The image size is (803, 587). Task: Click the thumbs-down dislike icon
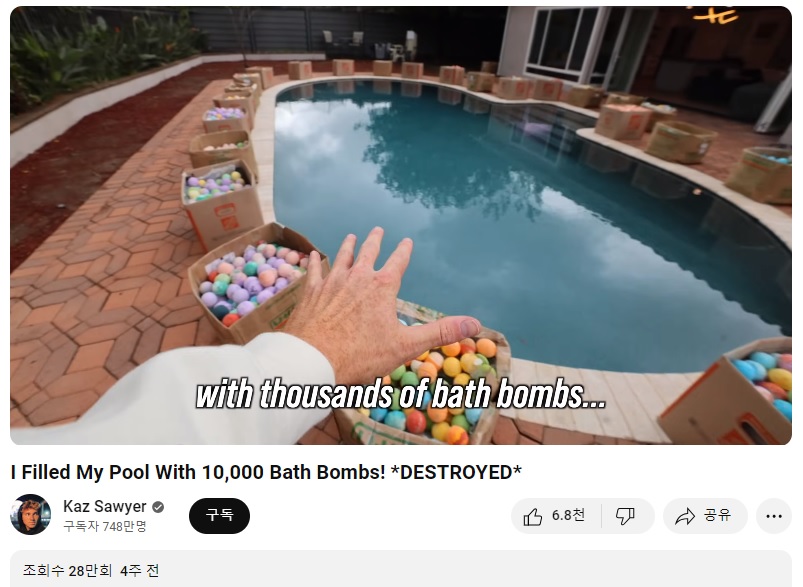[625, 516]
